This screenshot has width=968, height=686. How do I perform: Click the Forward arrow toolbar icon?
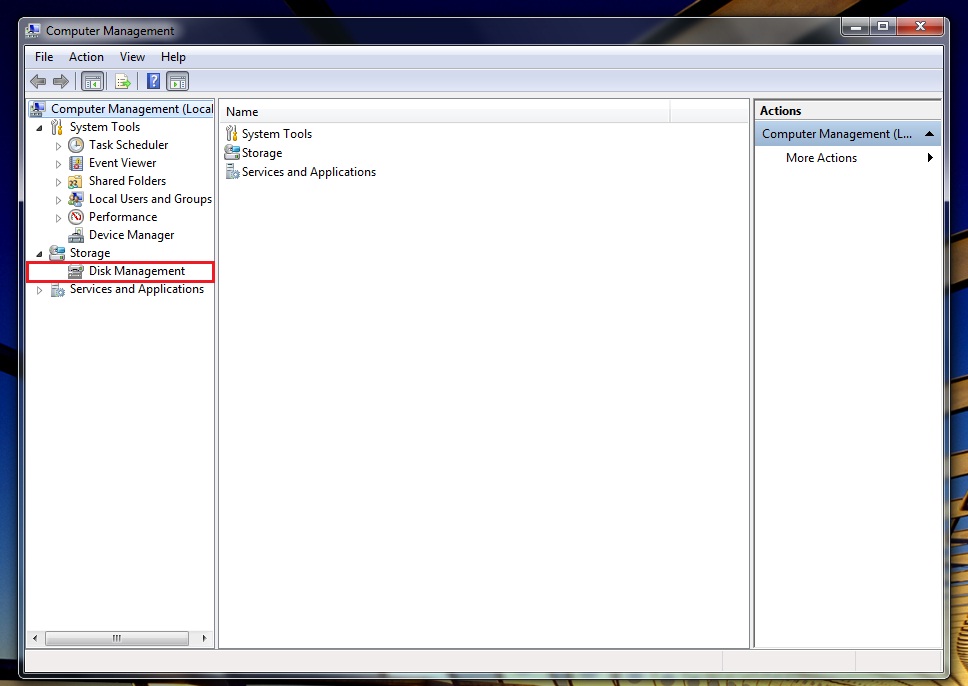[61, 81]
